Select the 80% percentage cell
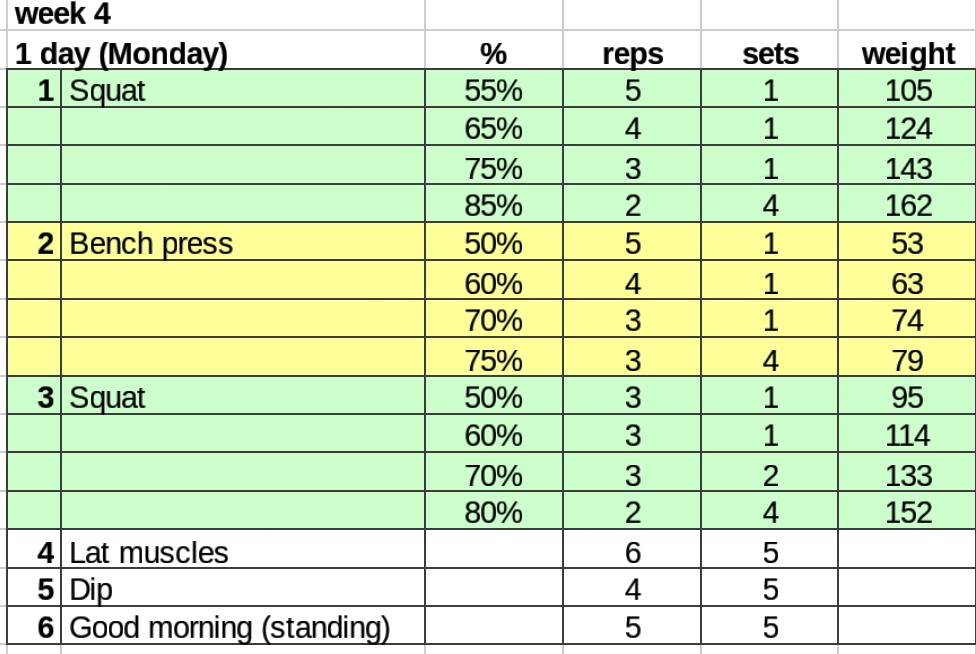Viewport: 976px width, 654px height. (493, 513)
